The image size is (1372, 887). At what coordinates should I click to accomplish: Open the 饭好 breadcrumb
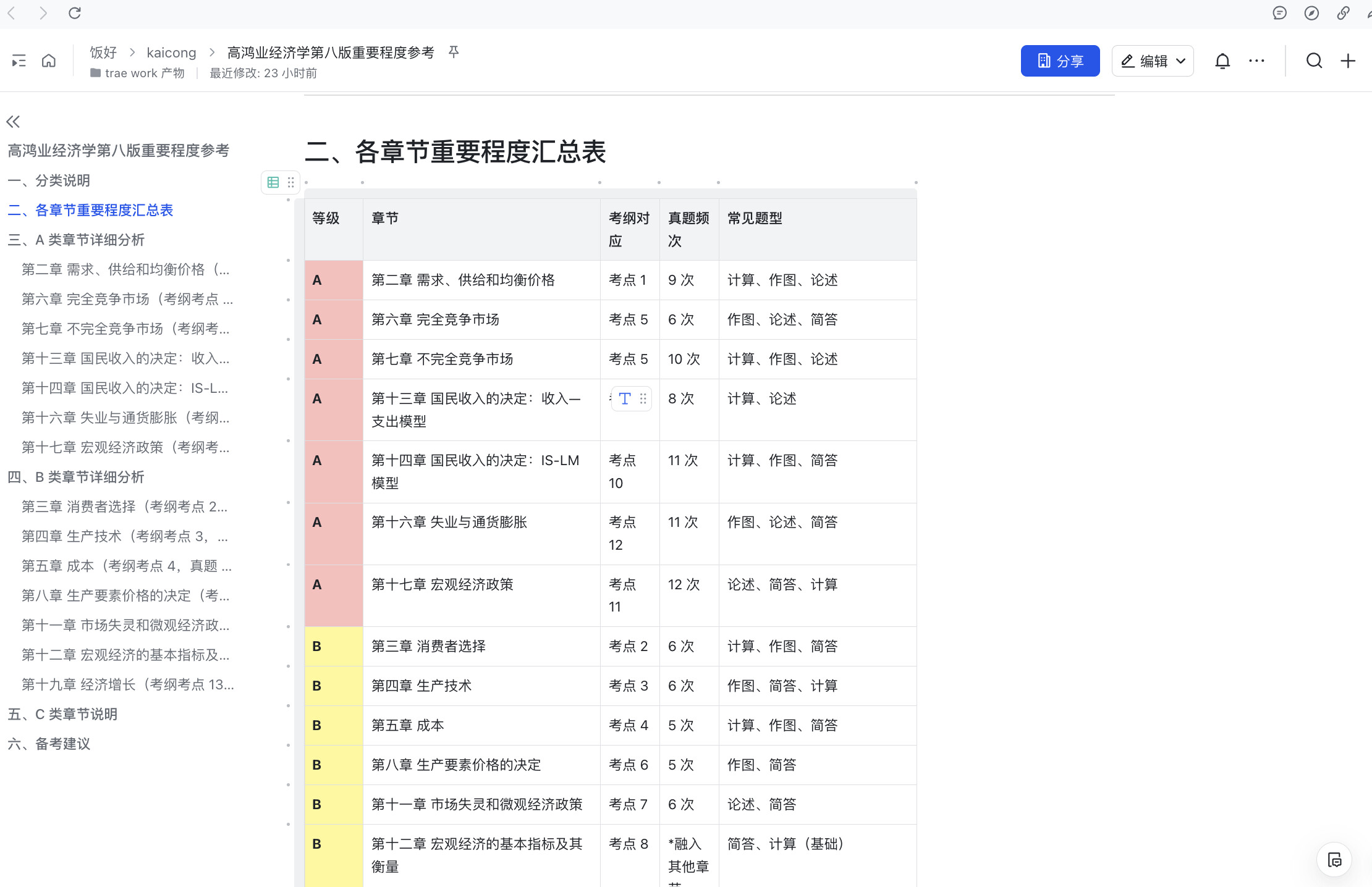click(x=103, y=53)
